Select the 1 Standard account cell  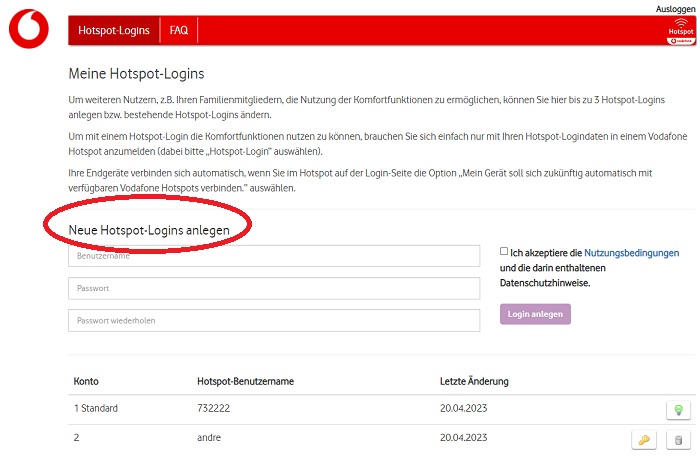point(96,408)
